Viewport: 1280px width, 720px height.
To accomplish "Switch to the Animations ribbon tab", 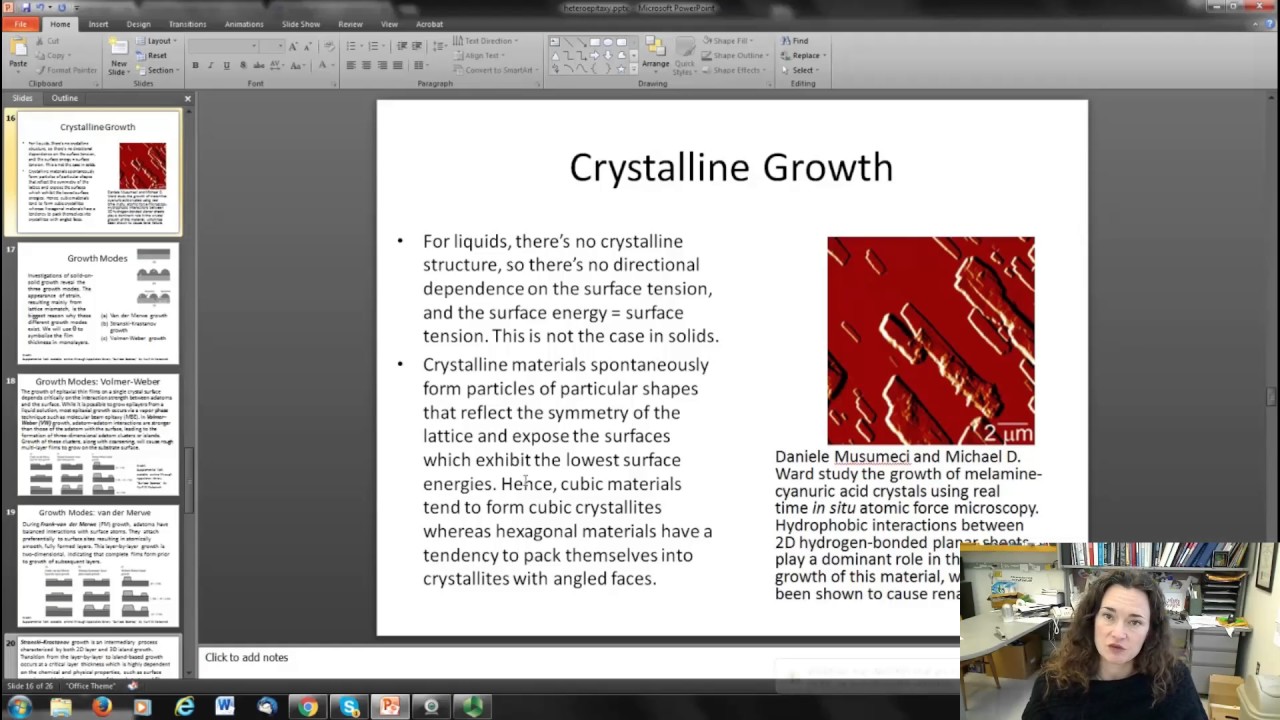I will (244, 24).
